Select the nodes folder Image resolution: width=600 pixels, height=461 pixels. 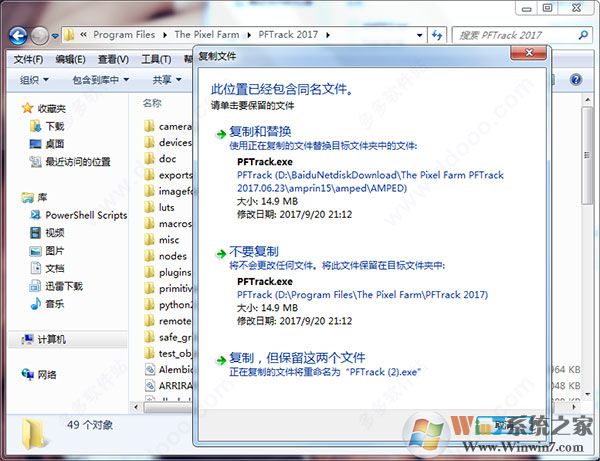(166, 256)
